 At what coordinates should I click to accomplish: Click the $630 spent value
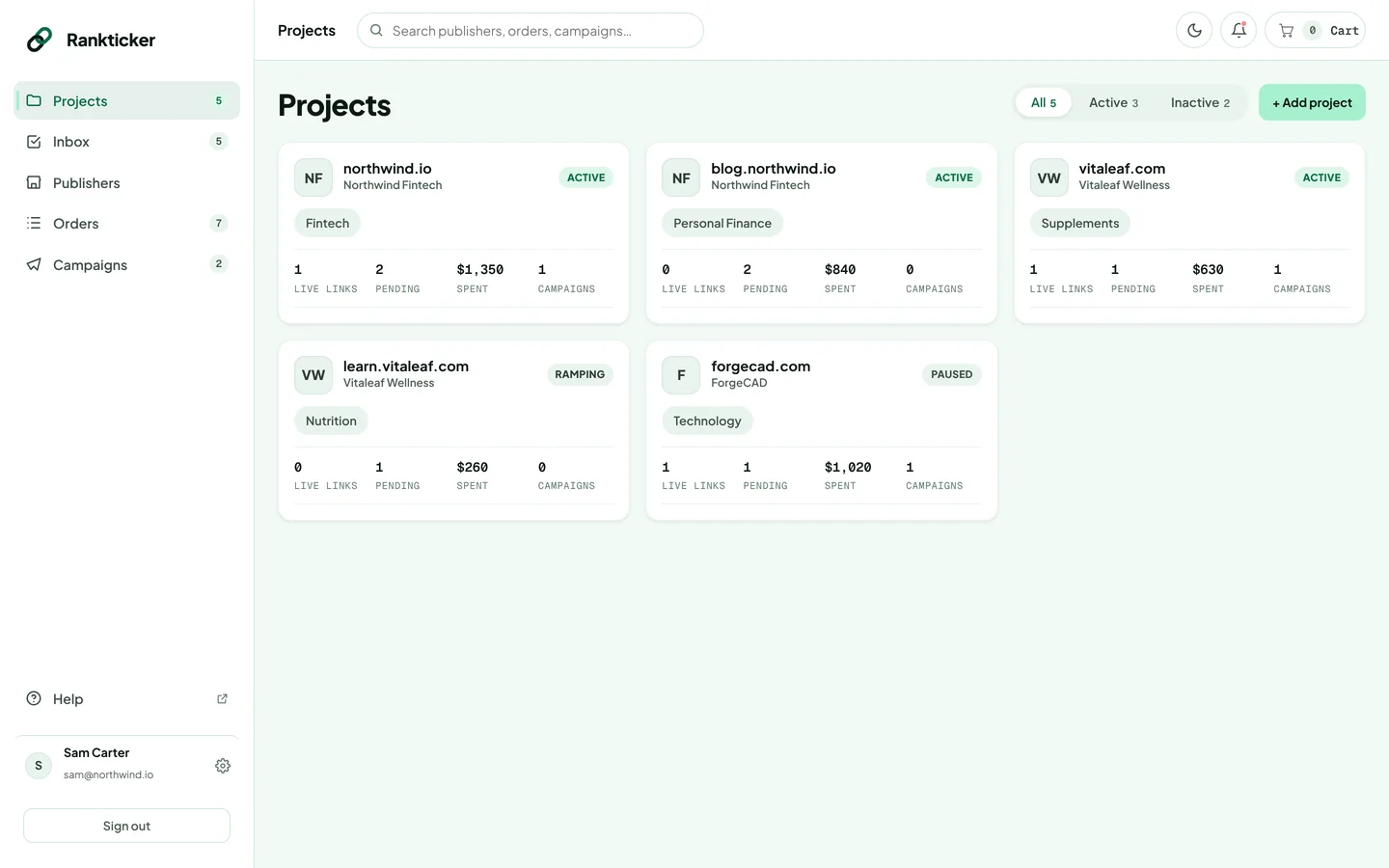(1208, 269)
